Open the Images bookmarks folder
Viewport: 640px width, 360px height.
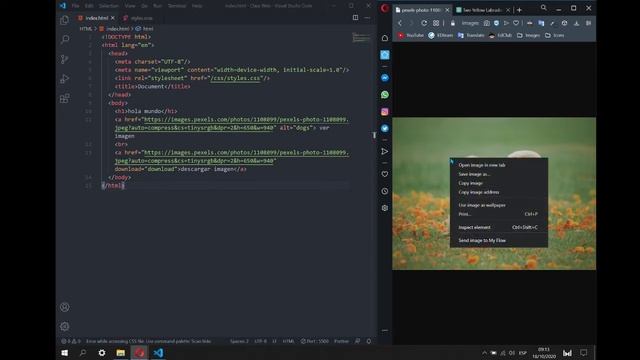coord(528,36)
